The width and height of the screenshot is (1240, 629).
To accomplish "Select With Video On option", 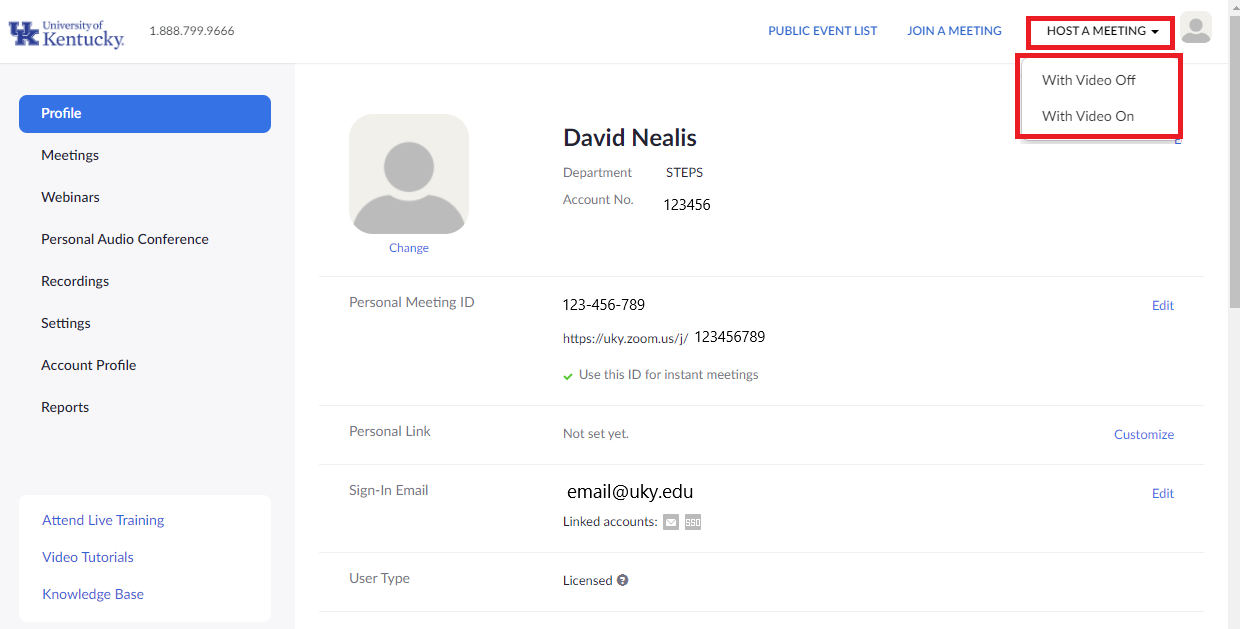I will [1088, 116].
